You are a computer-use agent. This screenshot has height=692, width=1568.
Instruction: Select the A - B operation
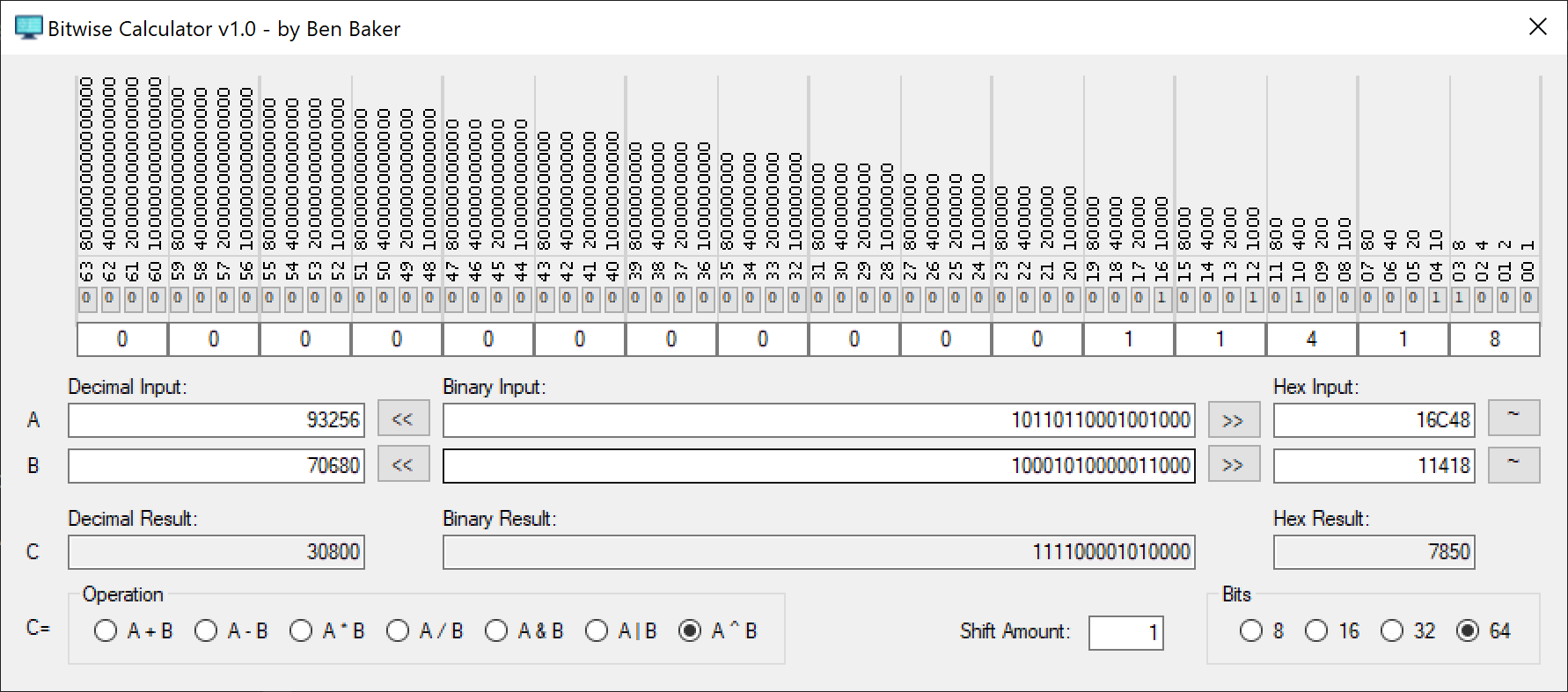[231, 631]
